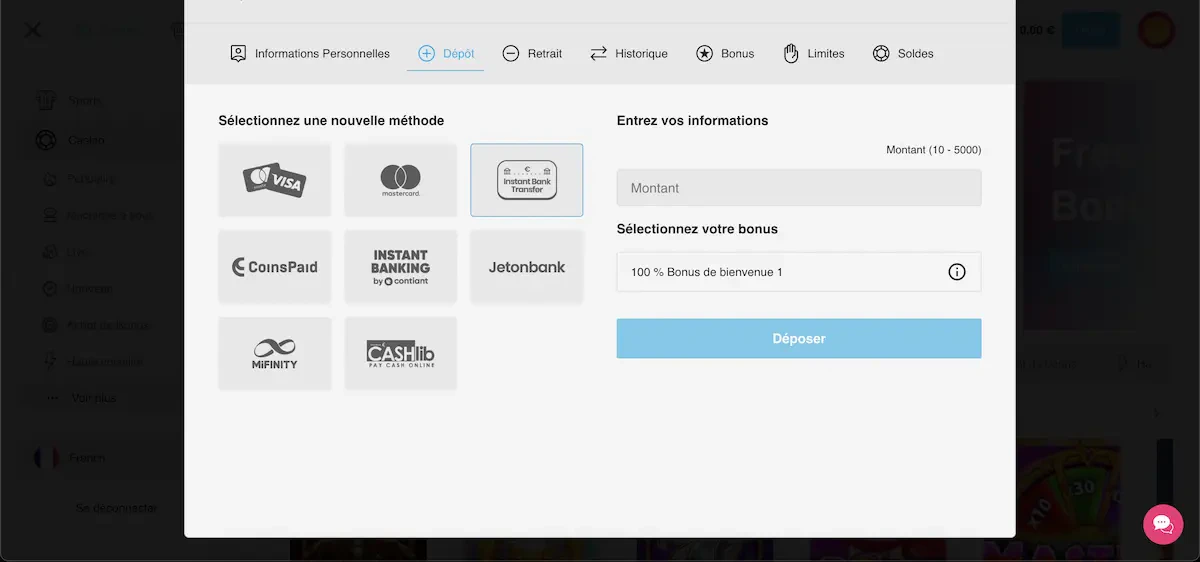Open the Informations Personnelles tab

pos(310,53)
